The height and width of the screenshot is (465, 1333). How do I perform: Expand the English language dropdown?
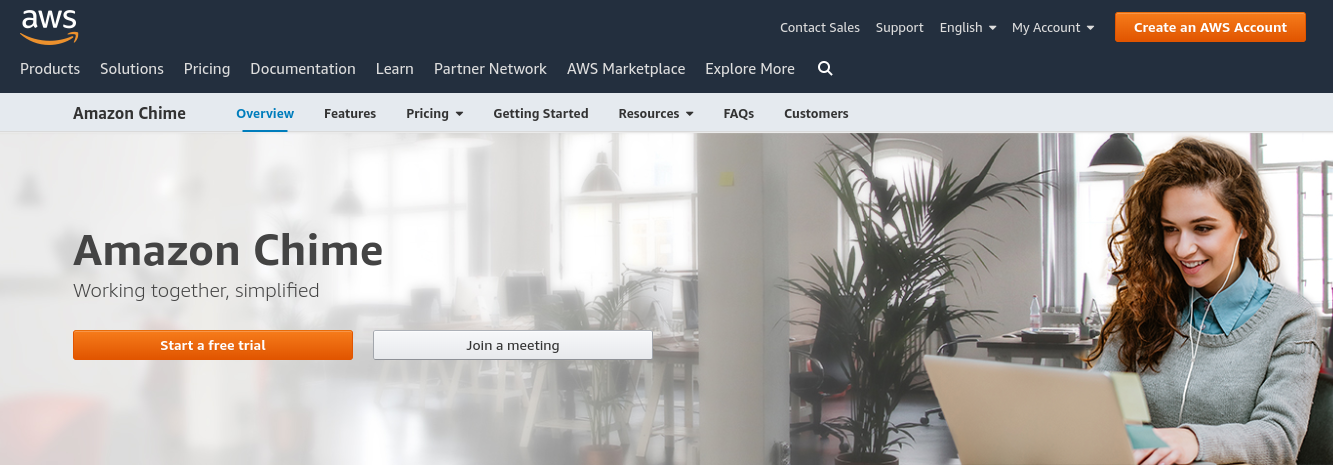(968, 28)
